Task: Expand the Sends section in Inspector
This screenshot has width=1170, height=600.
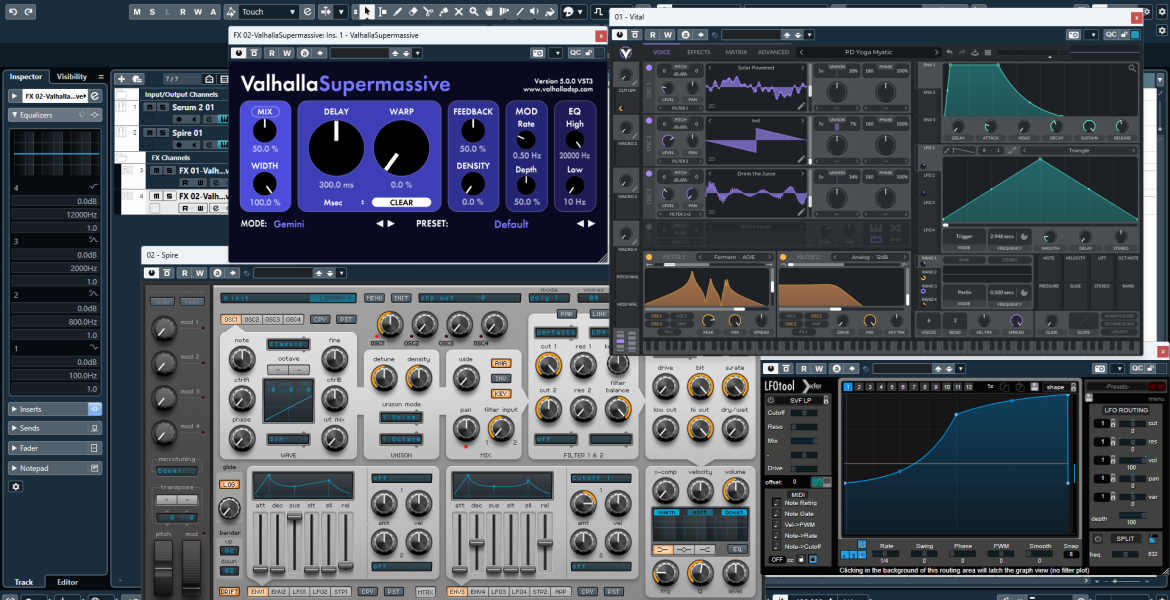Action: (55, 428)
